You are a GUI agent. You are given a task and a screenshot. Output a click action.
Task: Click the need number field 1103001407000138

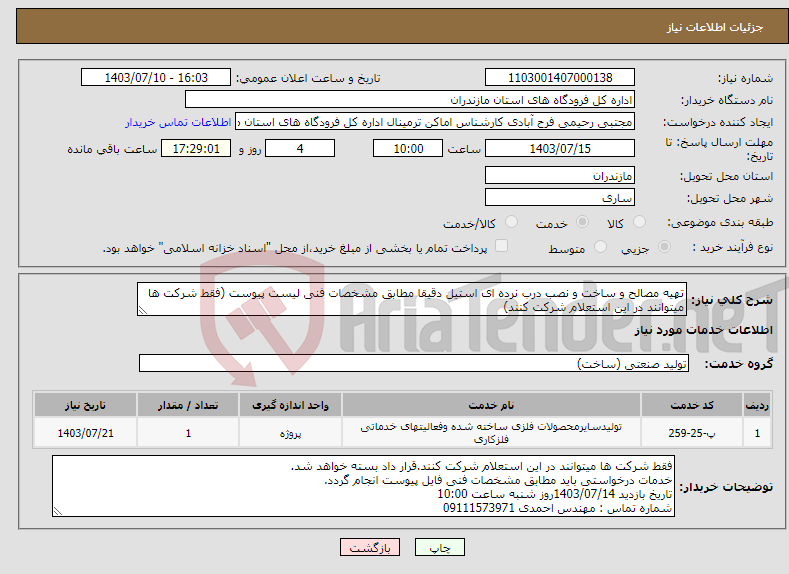[x=560, y=77]
